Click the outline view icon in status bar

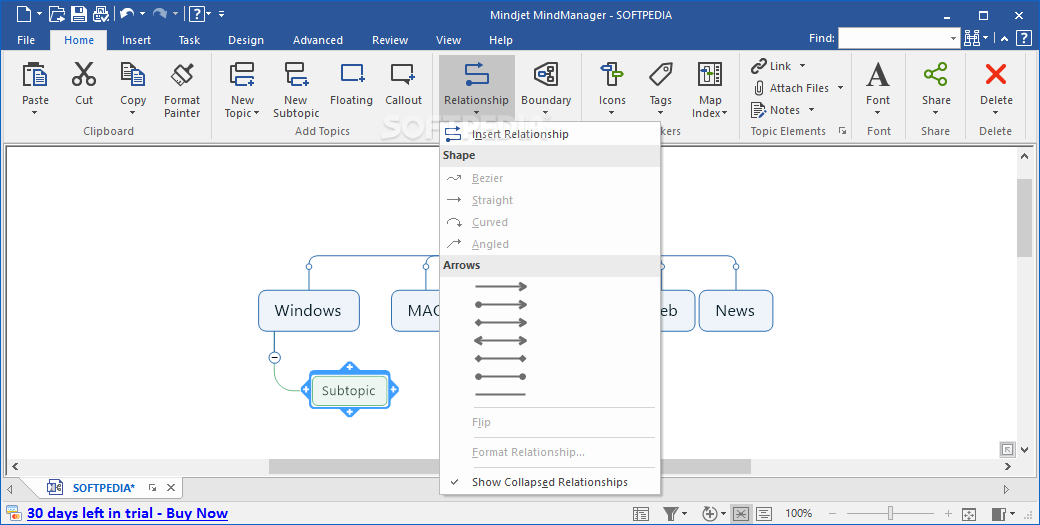point(641,514)
